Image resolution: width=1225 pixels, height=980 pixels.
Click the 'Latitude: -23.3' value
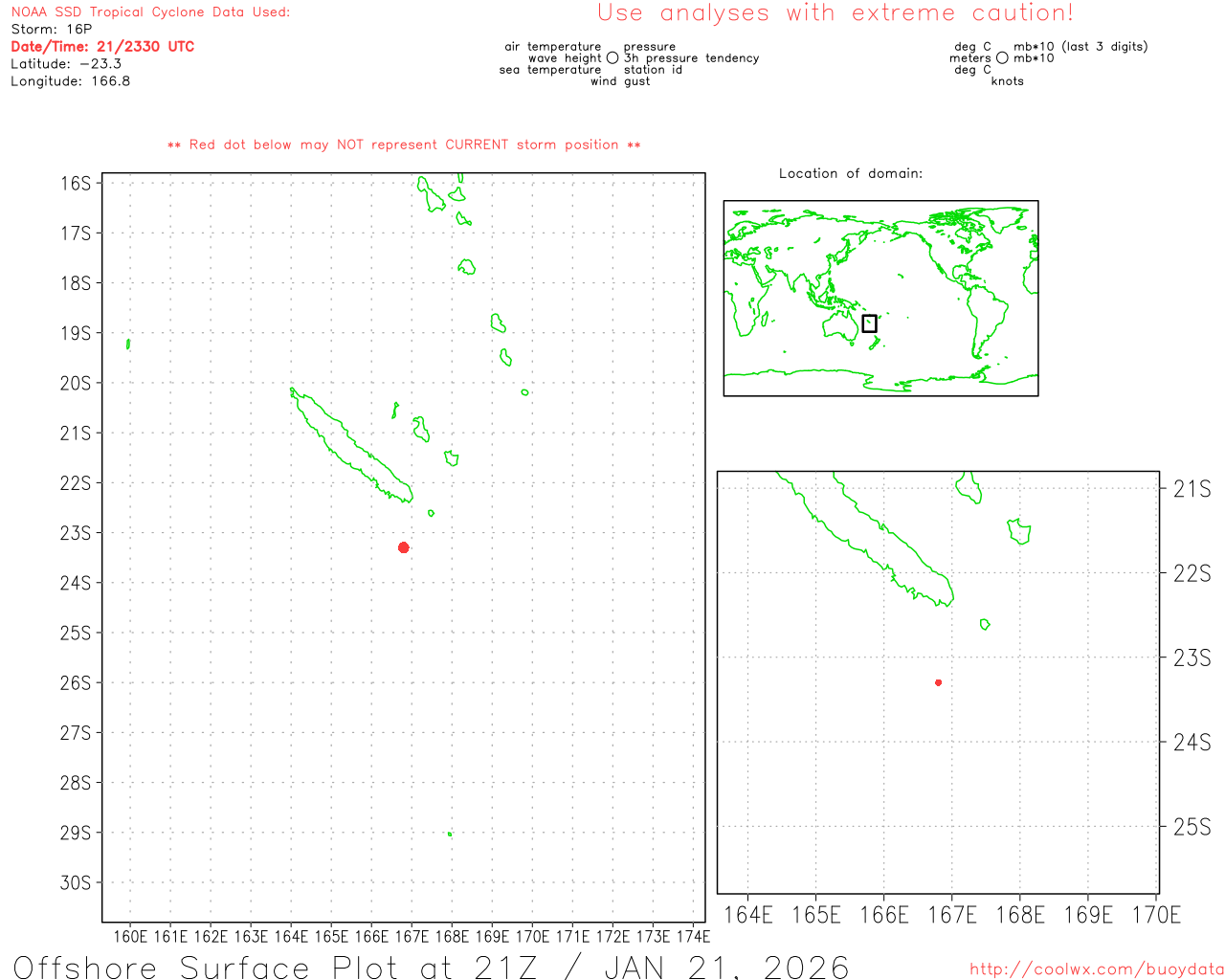tap(66, 64)
